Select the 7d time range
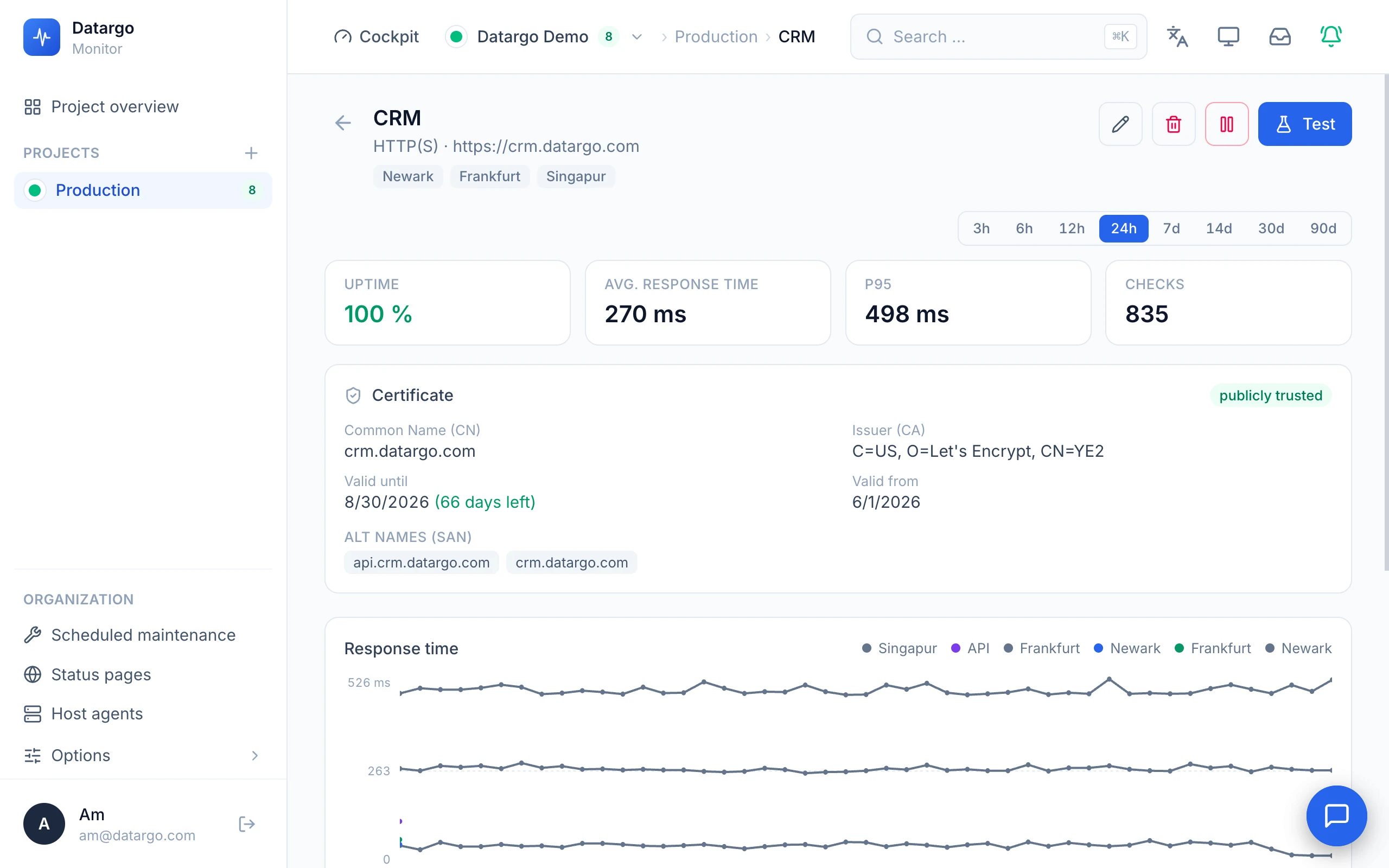 coord(1171,228)
